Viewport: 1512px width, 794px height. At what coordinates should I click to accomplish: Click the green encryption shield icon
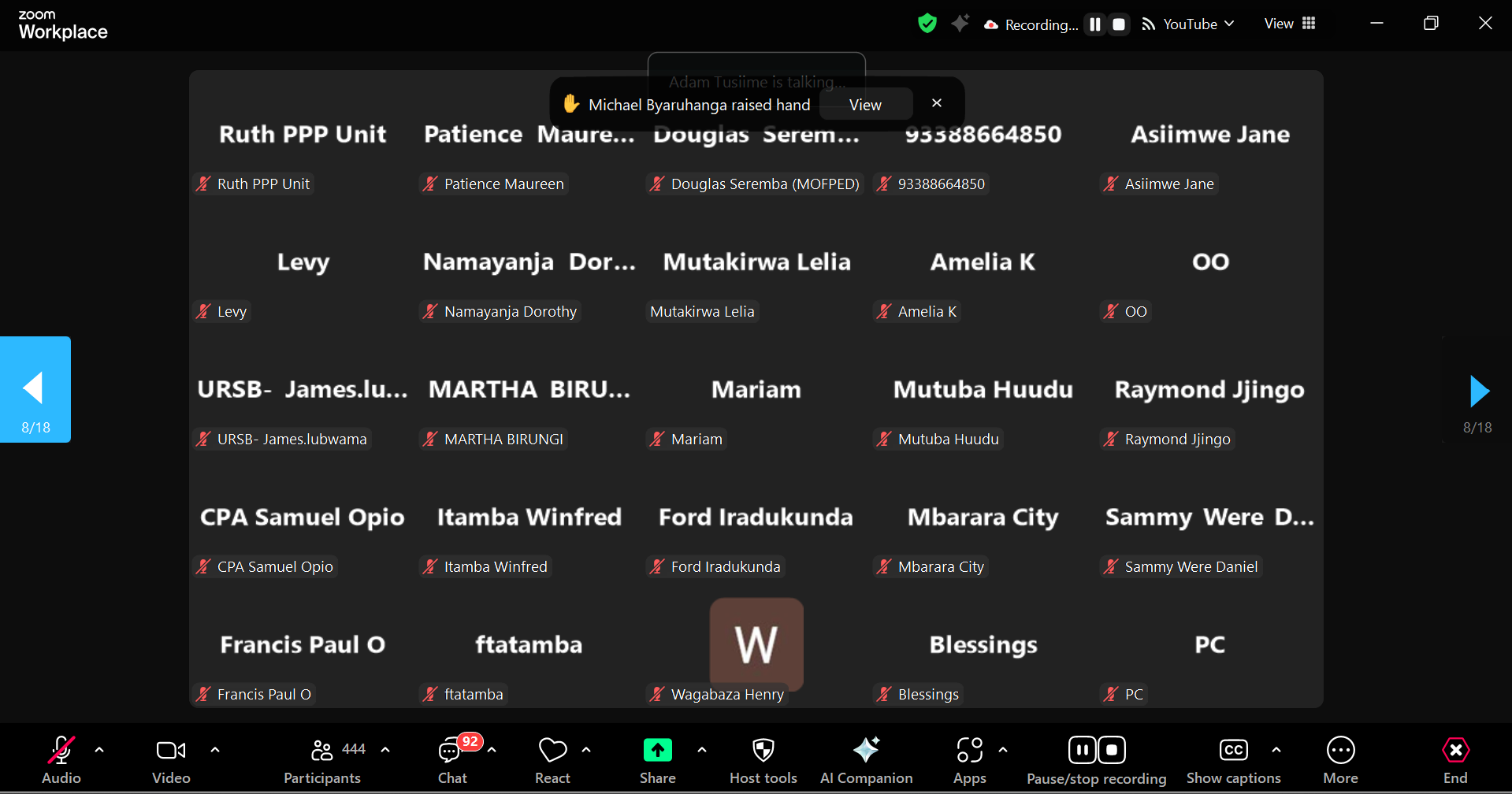click(927, 24)
